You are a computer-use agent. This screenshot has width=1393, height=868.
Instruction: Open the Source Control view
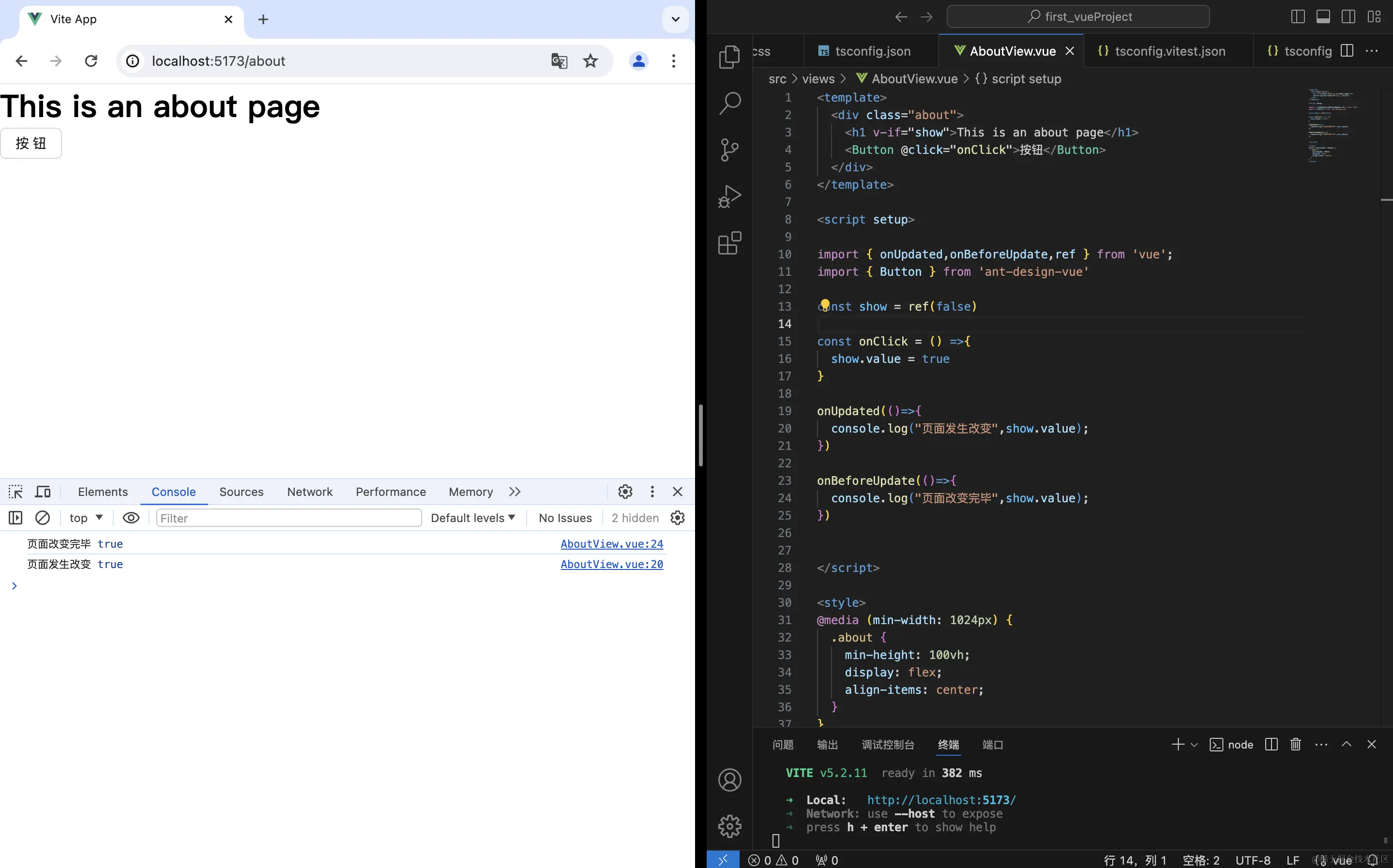click(729, 150)
